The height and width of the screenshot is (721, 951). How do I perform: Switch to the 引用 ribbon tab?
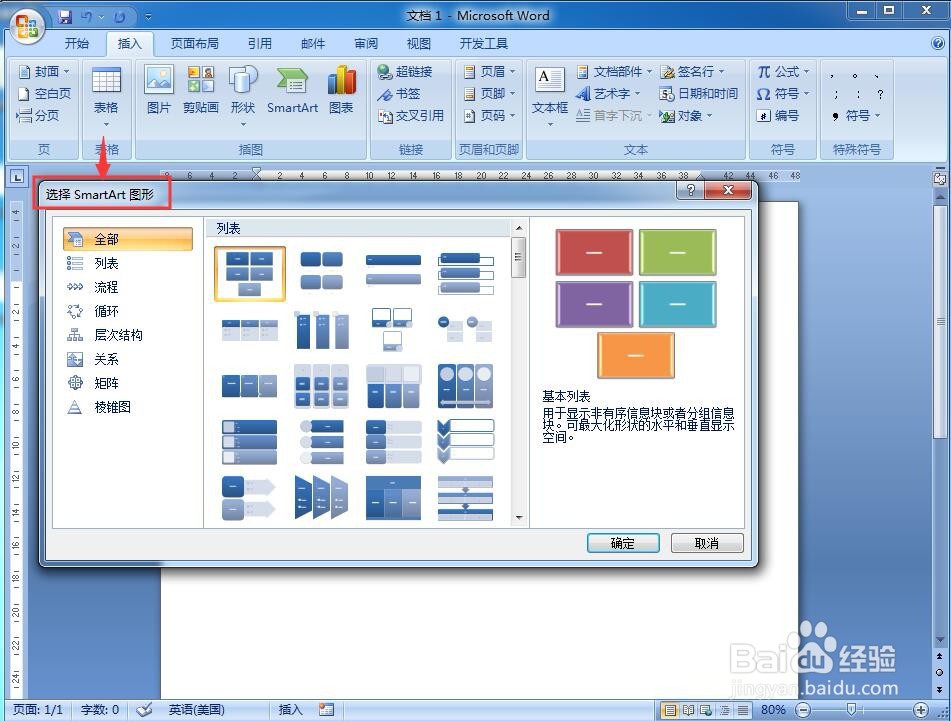[260, 44]
